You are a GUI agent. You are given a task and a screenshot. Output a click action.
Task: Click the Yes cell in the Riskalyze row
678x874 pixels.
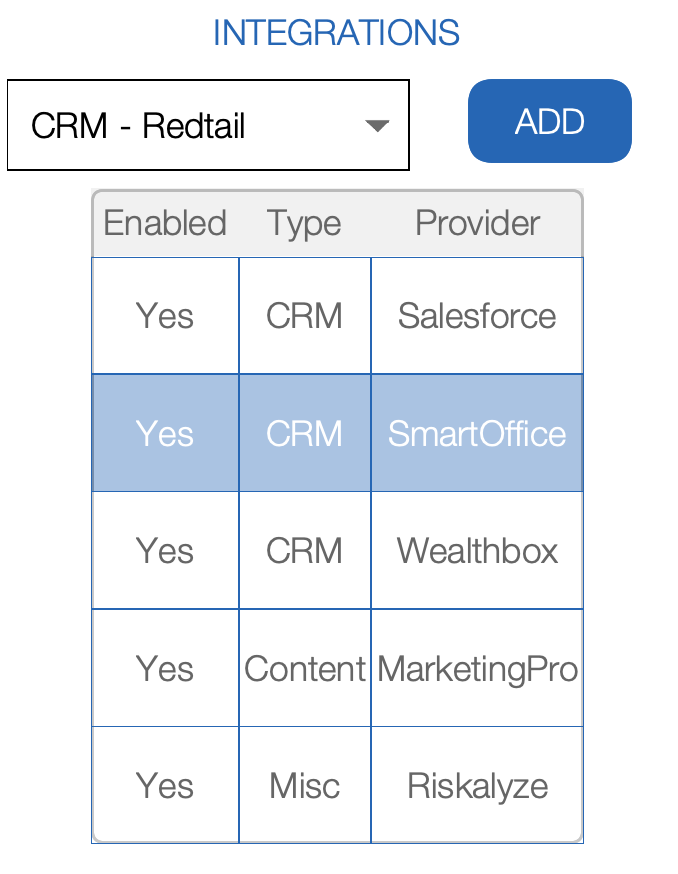(165, 785)
